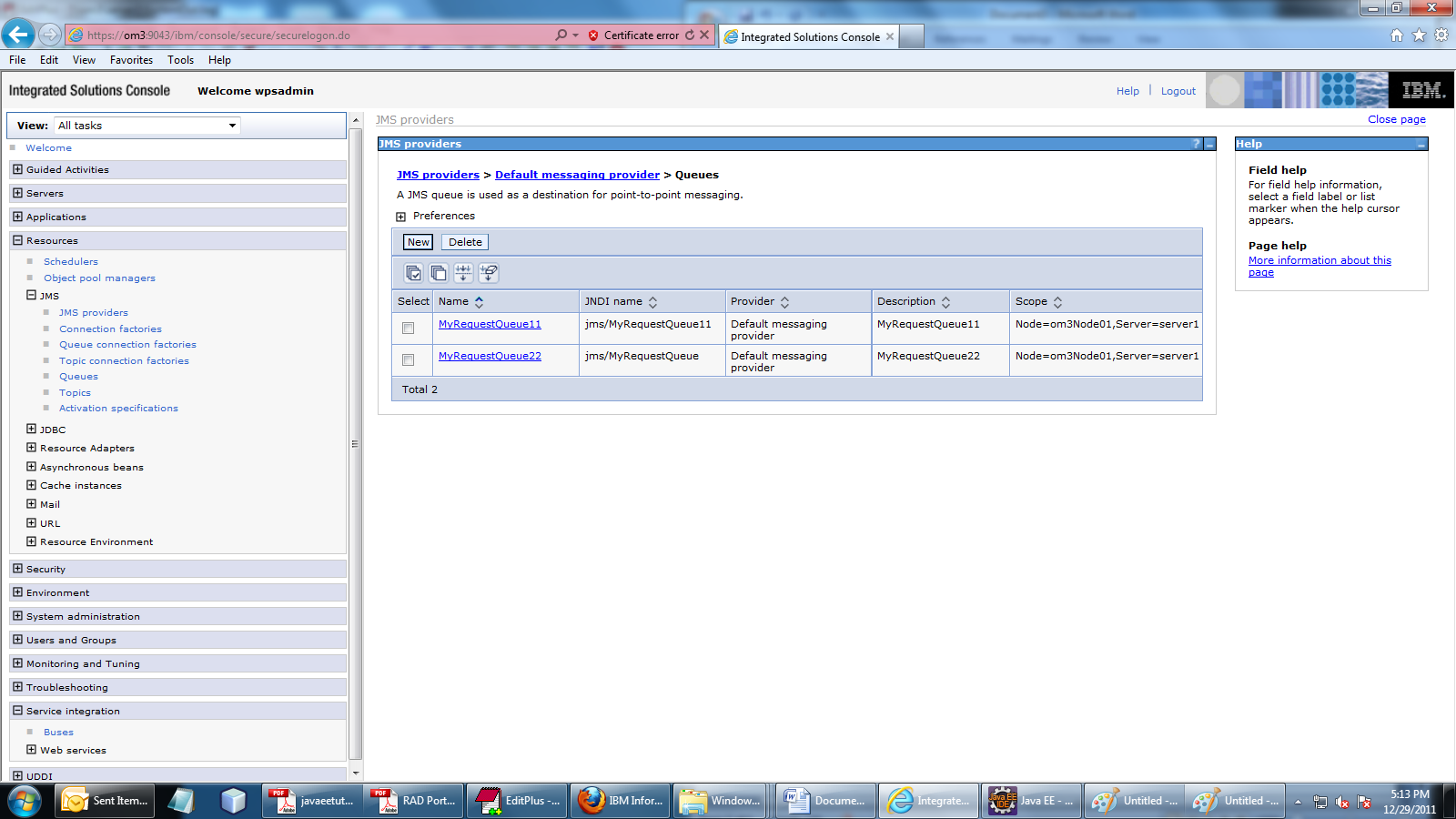Click the navigation pane vertical scrollbar
Screen dimensions: 1456x819
pyautogui.click(x=356, y=446)
